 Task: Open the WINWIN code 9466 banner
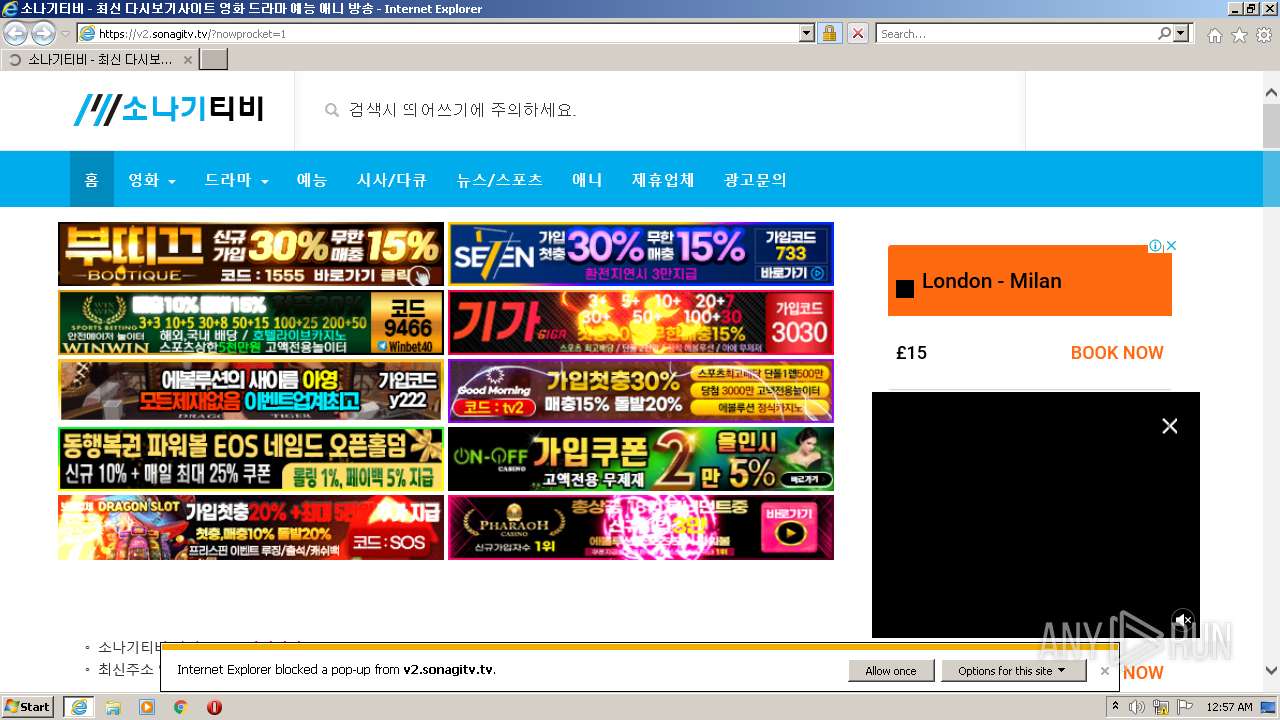(x=251, y=322)
